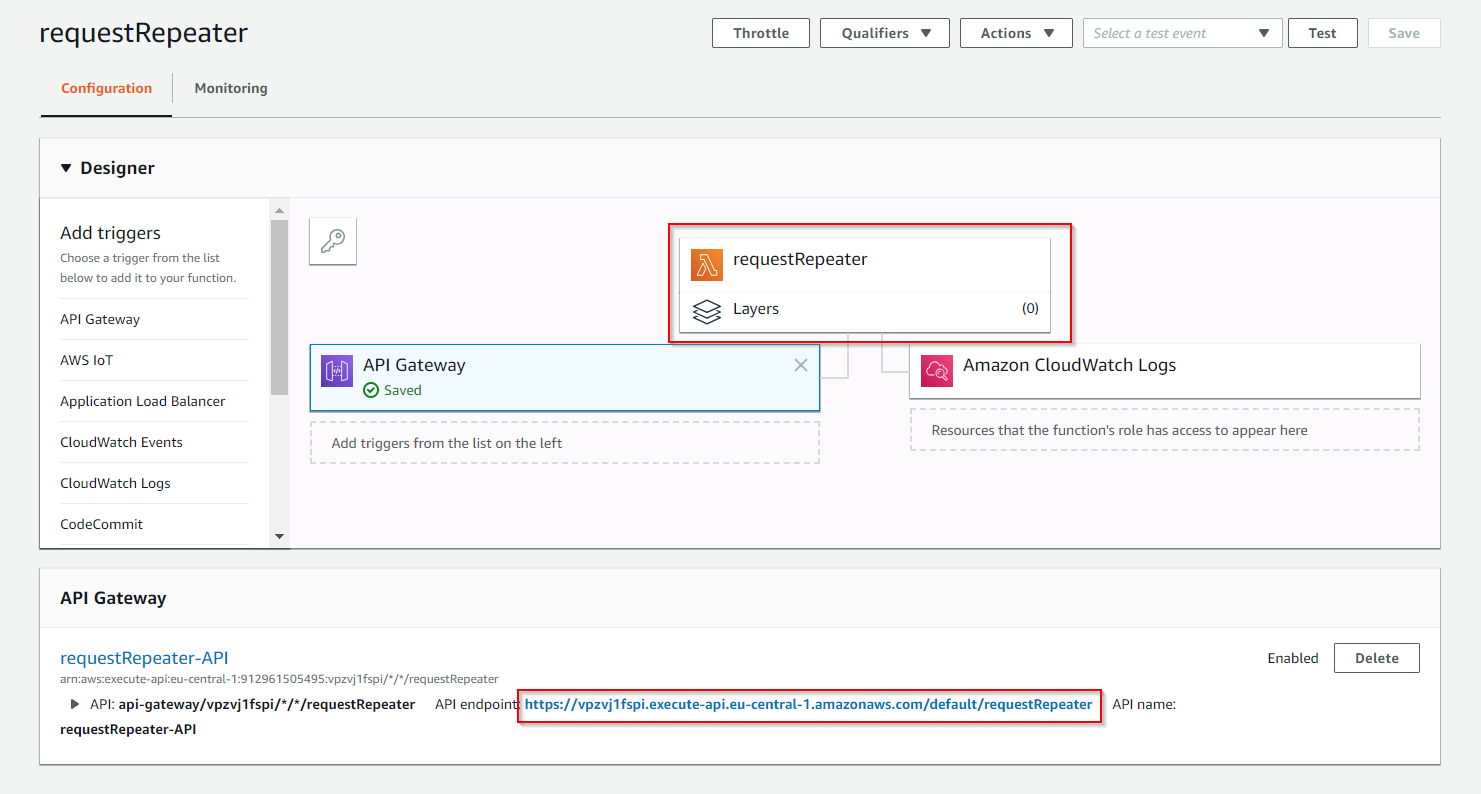Add an Application Load Balancer trigger
Image resolution: width=1481 pixels, height=794 pixels.
click(x=142, y=400)
